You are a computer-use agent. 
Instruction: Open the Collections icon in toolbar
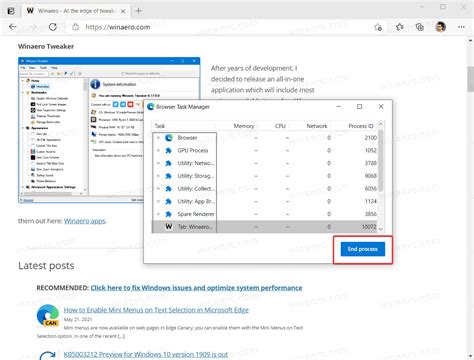pyautogui.click(x=420, y=27)
